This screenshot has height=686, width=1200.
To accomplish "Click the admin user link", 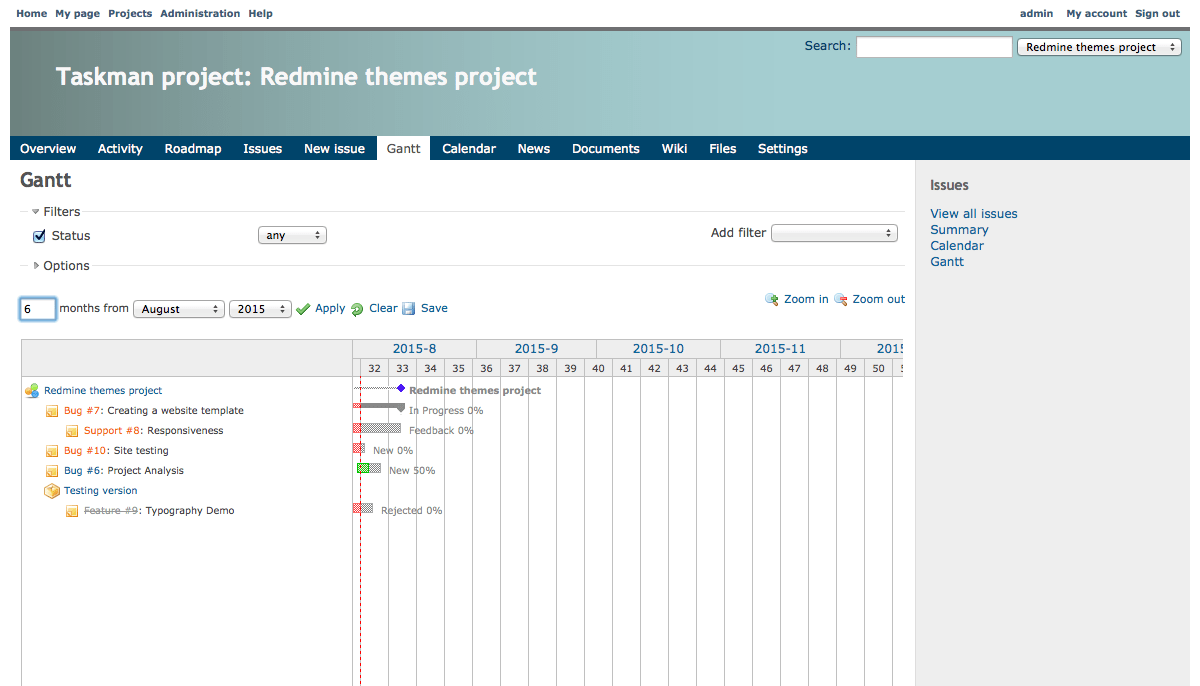I will pyautogui.click(x=1036, y=13).
